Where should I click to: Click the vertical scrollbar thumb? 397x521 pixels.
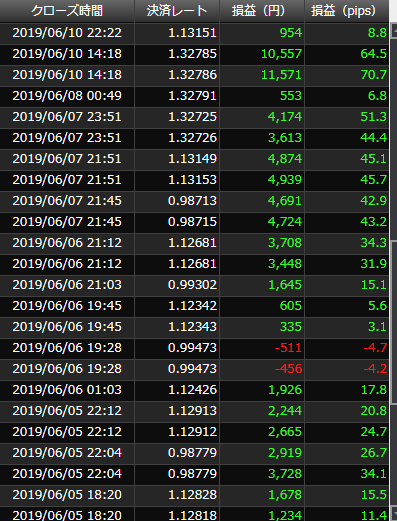coord(393,321)
